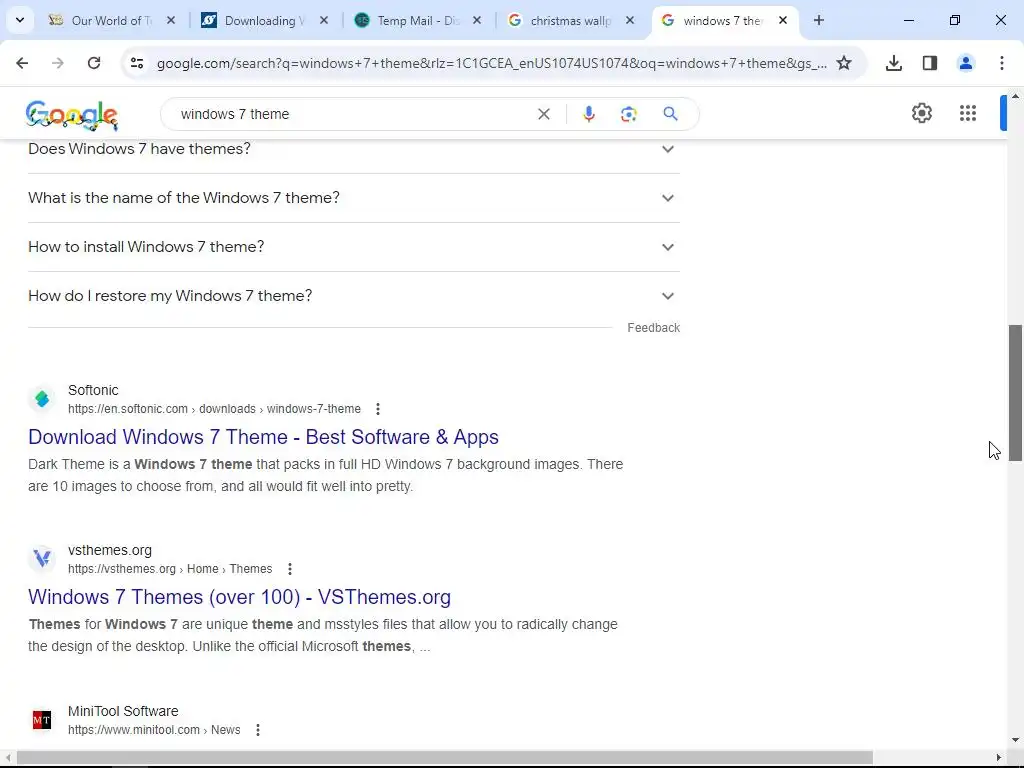Viewport: 1024px width, 768px height.
Task: Click the scroll-down arrow of vertical scrollbar
Action: 1015,741
